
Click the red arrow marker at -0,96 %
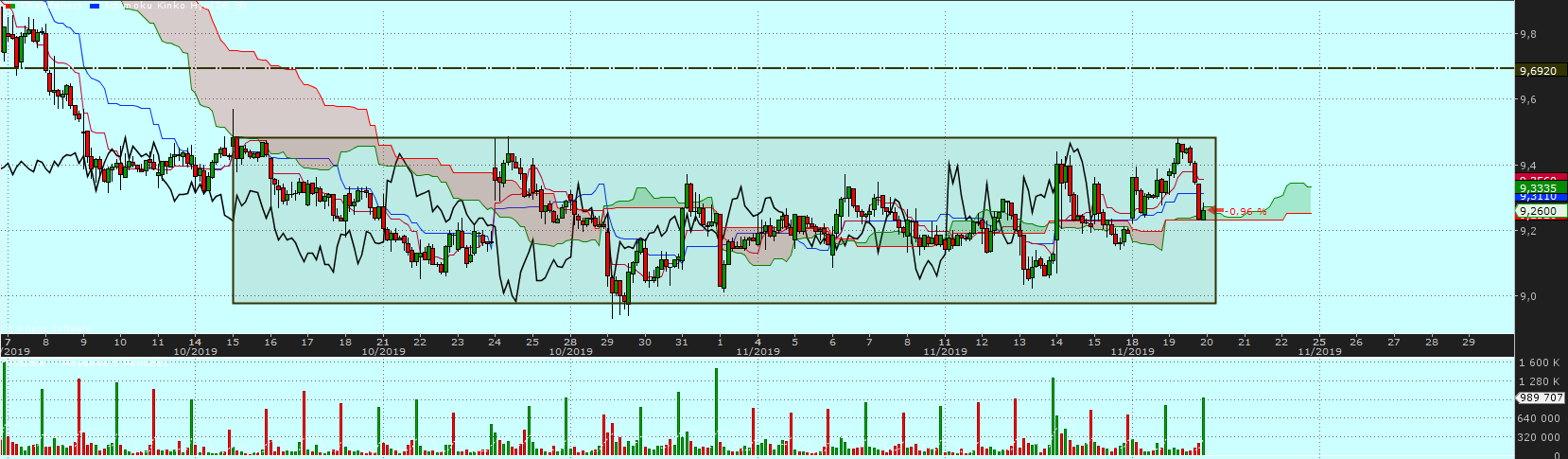pos(1214,210)
